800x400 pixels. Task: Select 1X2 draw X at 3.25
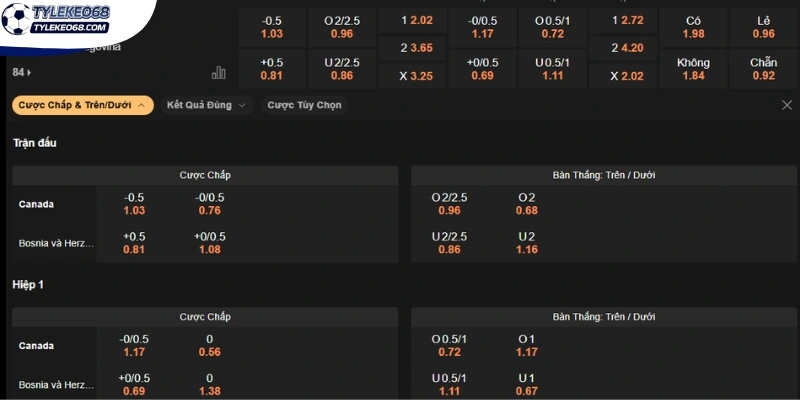tap(412, 76)
